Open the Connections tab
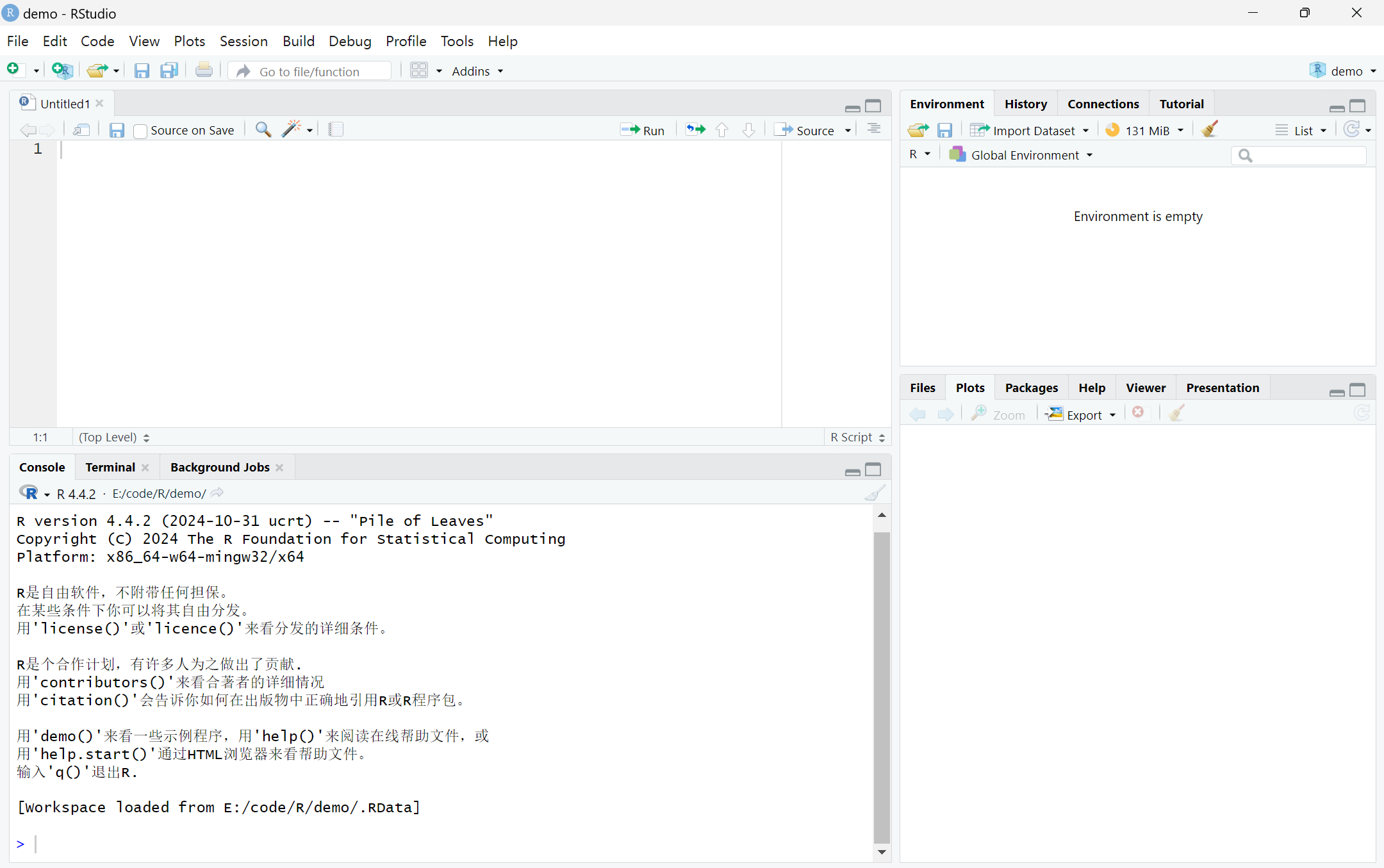1384x868 pixels. point(1103,104)
